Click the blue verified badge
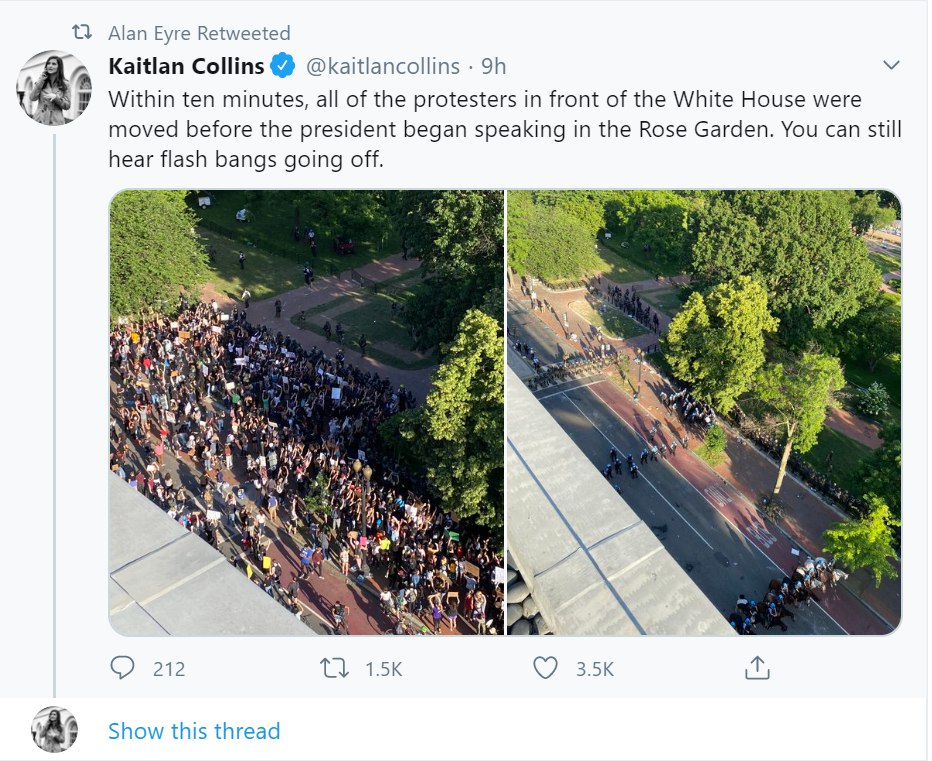 [x=283, y=67]
